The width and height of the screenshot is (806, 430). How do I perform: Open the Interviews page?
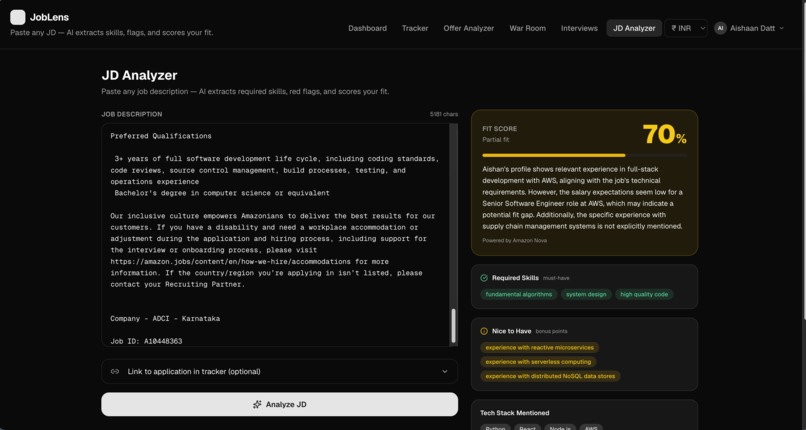tap(579, 28)
